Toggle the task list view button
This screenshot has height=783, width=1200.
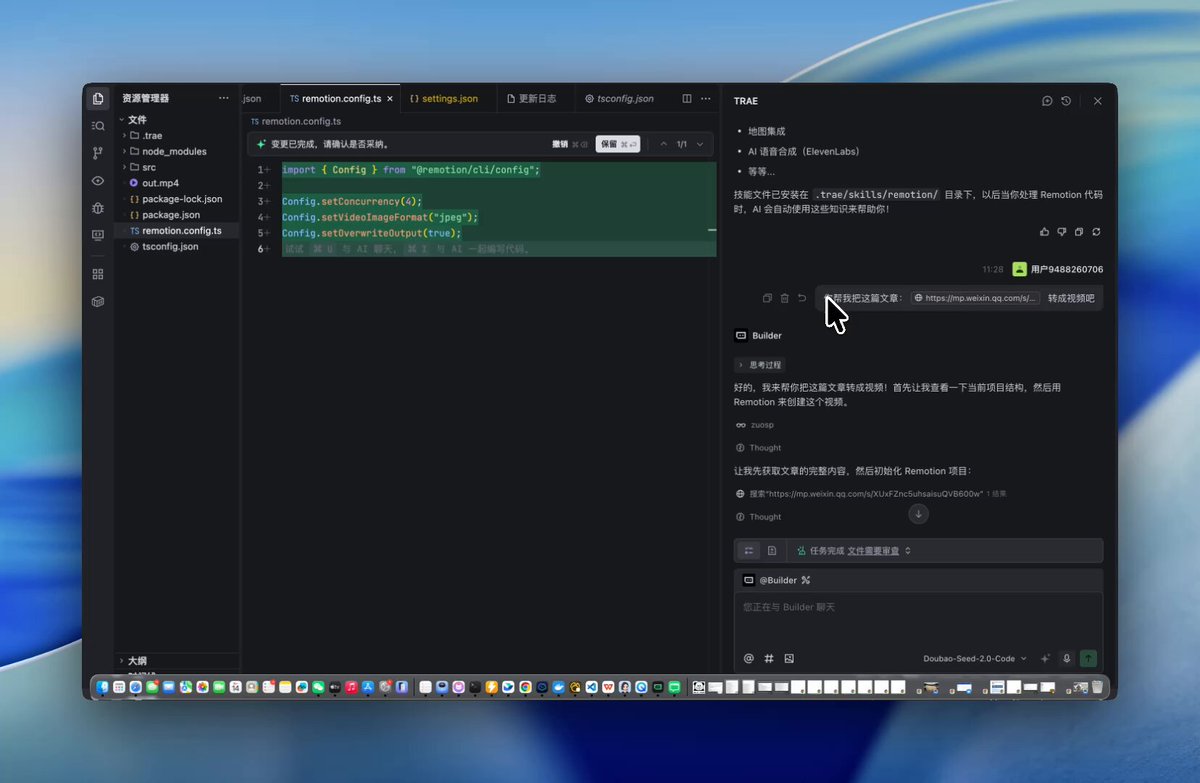click(x=749, y=550)
